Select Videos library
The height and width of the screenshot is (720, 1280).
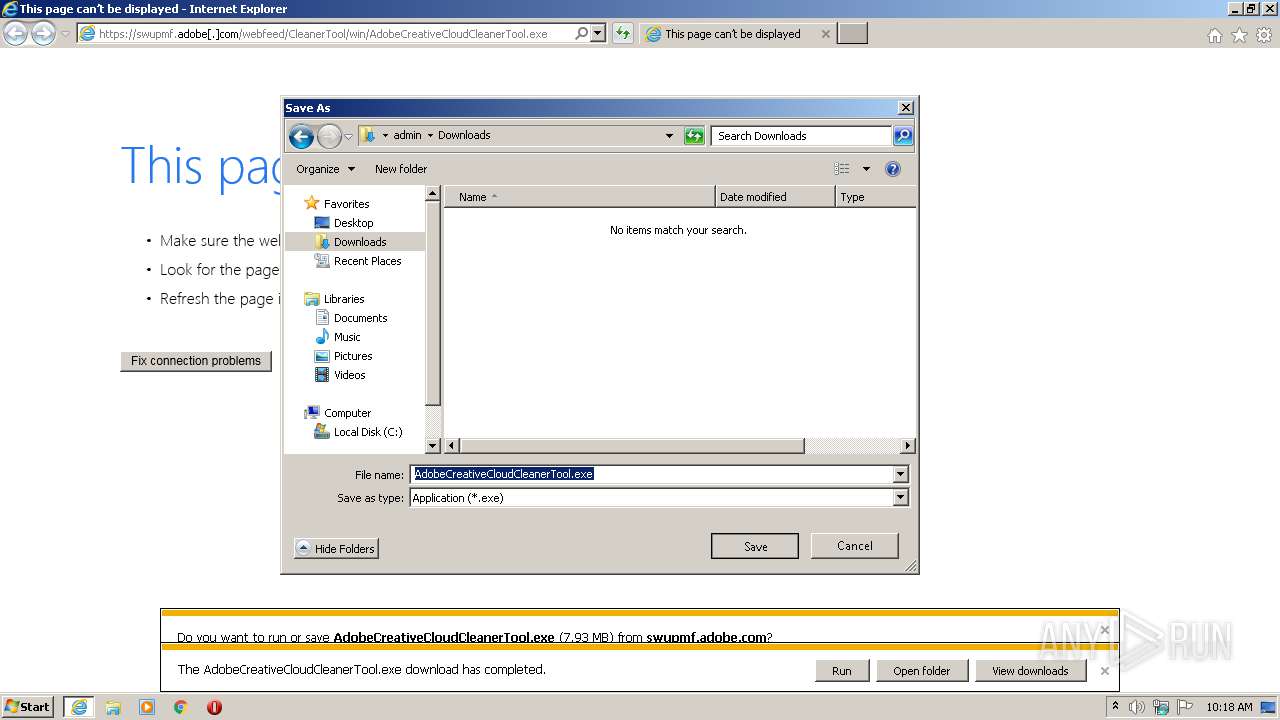tap(349, 375)
